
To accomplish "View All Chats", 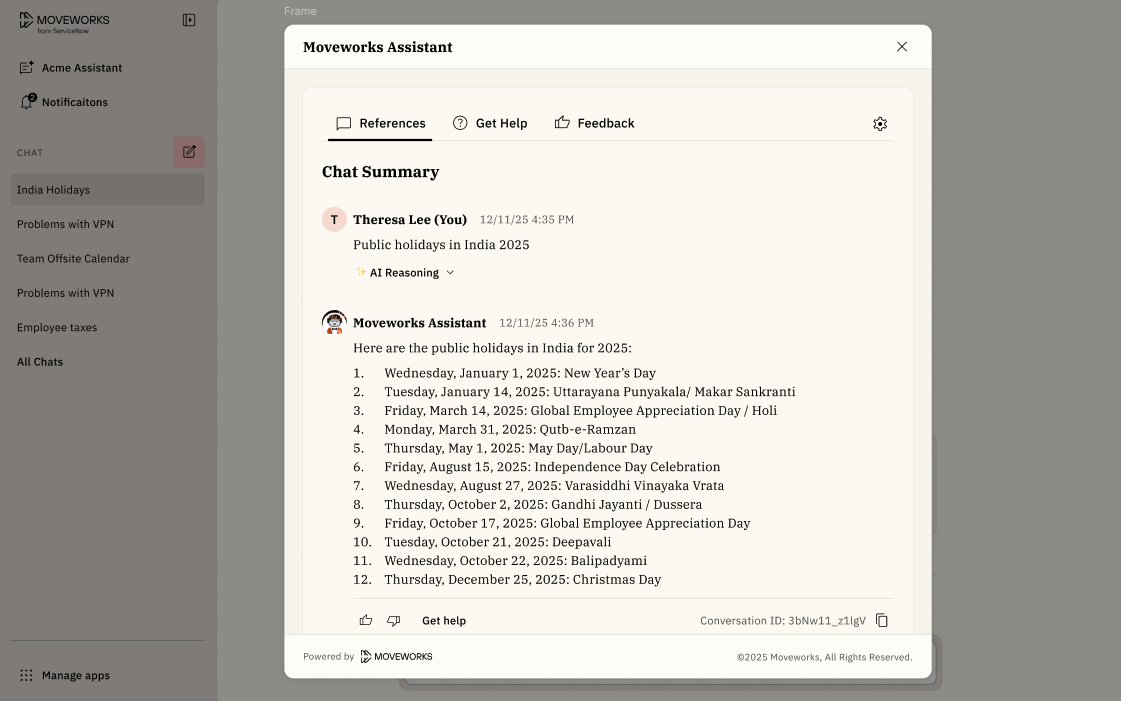I will 40,362.
